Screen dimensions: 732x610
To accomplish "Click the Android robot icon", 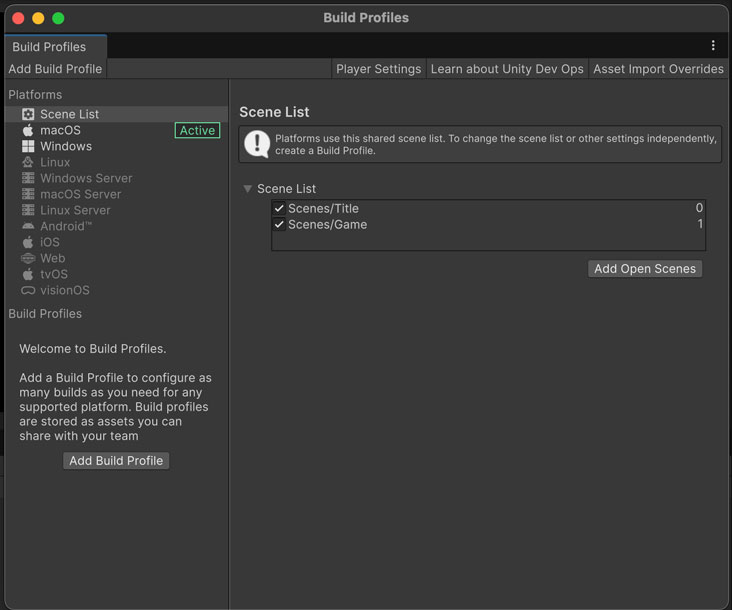I will point(28,226).
